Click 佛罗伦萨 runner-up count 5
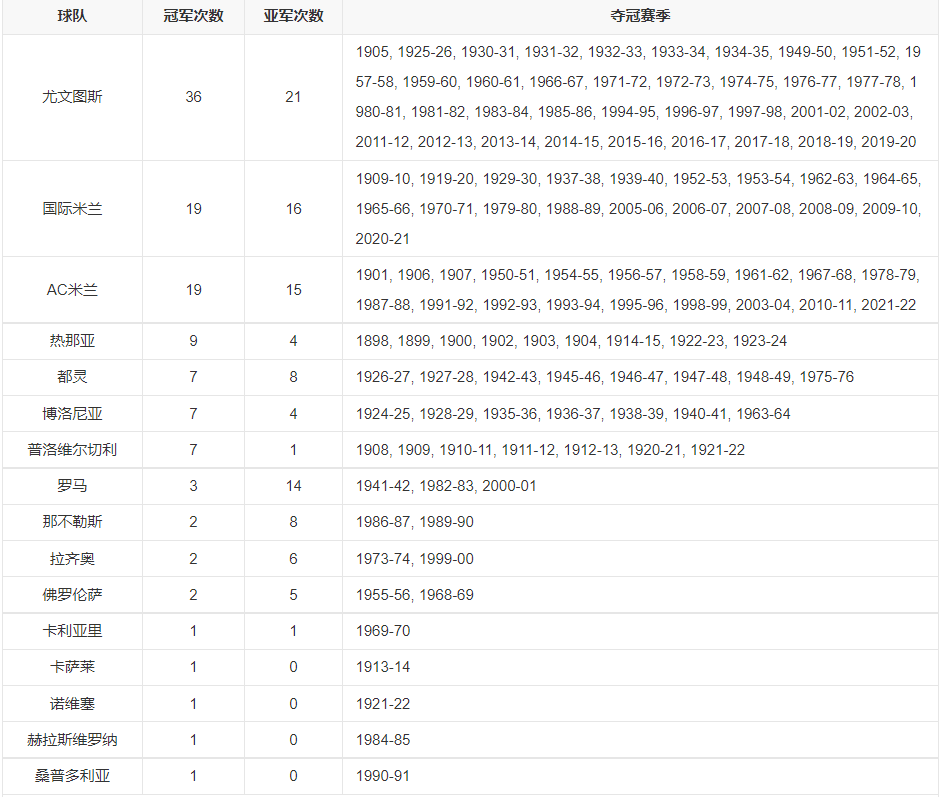 pos(293,595)
